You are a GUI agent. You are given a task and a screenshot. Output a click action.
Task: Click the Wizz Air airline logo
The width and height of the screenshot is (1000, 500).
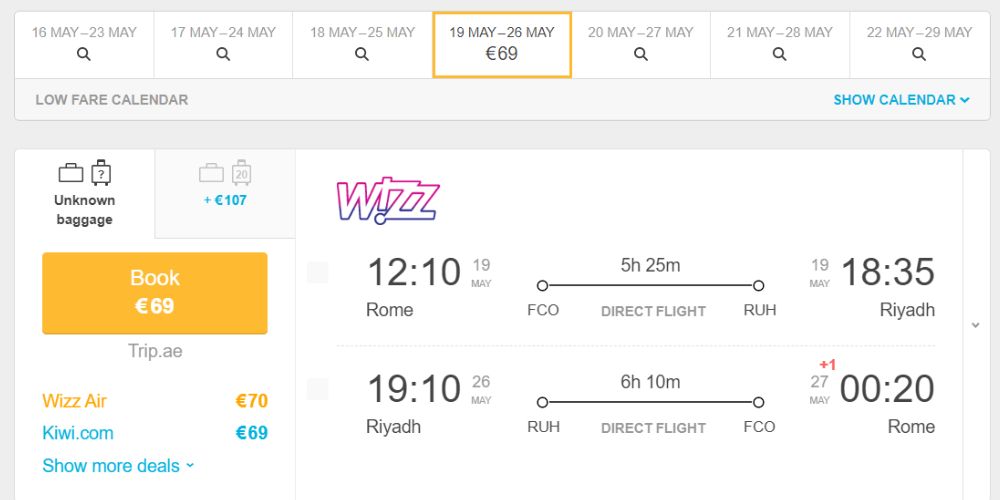(388, 201)
